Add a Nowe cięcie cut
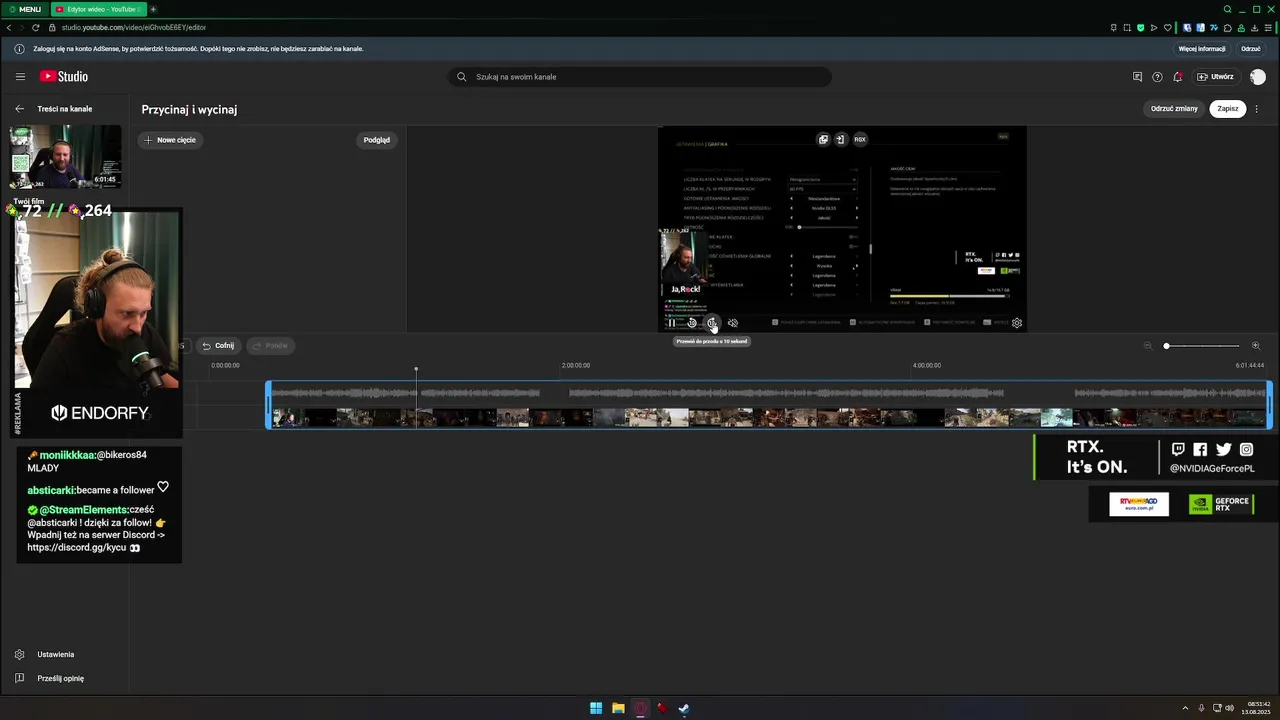This screenshot has width=1280, height=720. click(x=170, y=140)
